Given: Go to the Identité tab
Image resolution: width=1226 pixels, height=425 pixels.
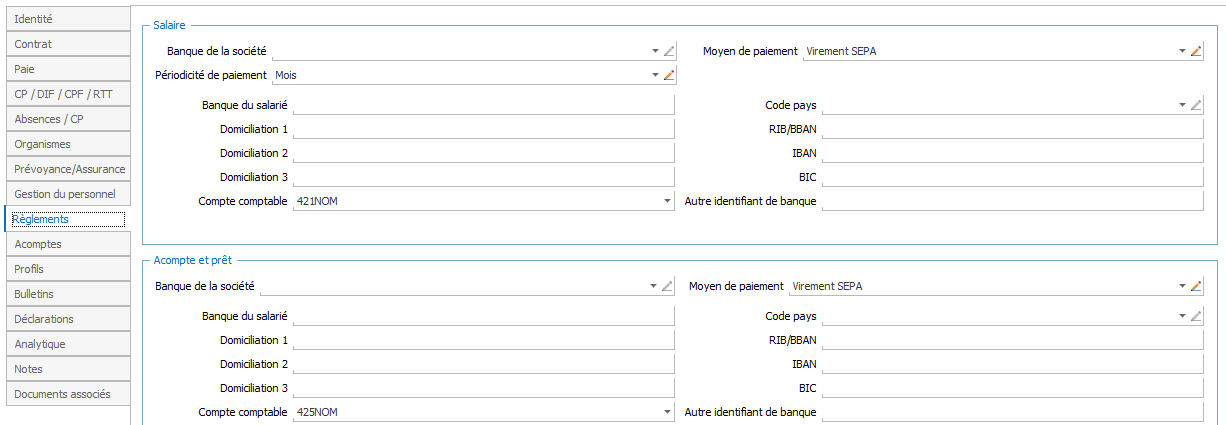Looking at the screenshot, I should [67, 19].
